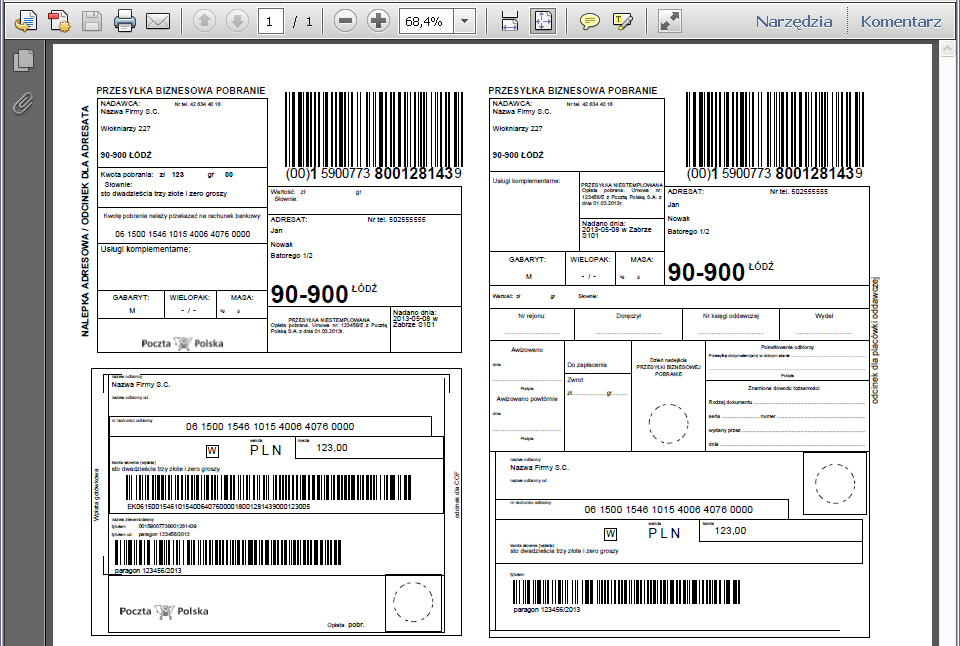Click the 'Pokwitowanie odbioru' heading
The image size is (960, 646).
787,347
